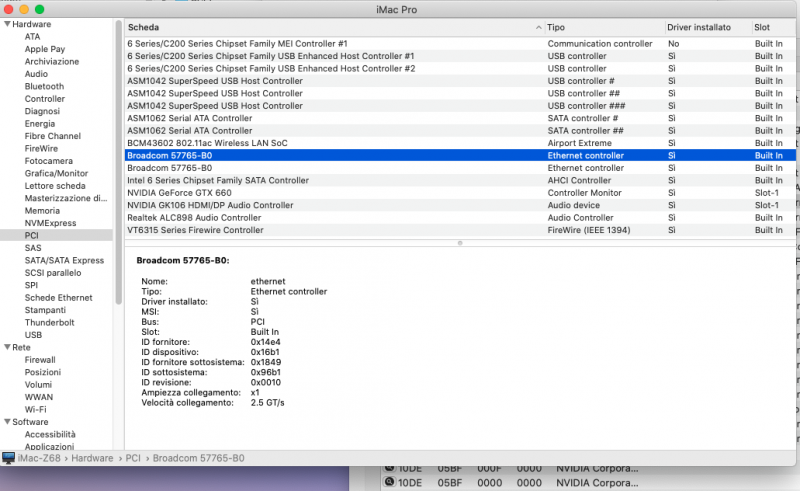This screenshot has height=491, width=800.
Task: Select Intel 6 Series SATA Controller row
Action: coord(460,180)
